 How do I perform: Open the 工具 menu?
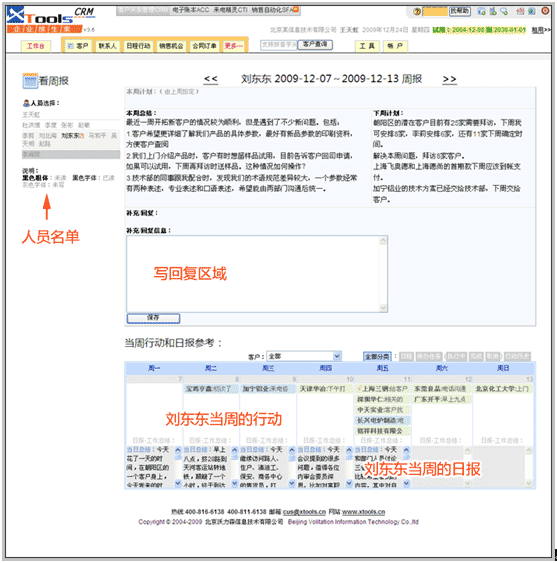(367, 46)
